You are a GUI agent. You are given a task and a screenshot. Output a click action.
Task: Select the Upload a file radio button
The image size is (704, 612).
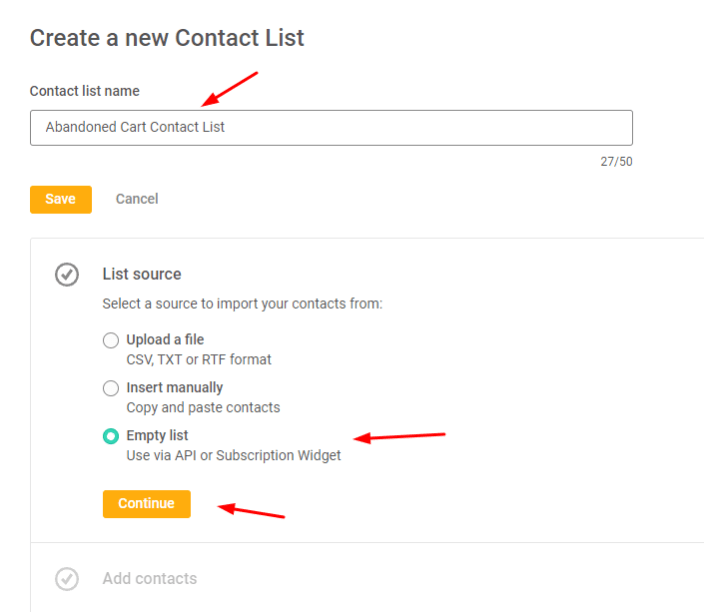tap(111, 340)
